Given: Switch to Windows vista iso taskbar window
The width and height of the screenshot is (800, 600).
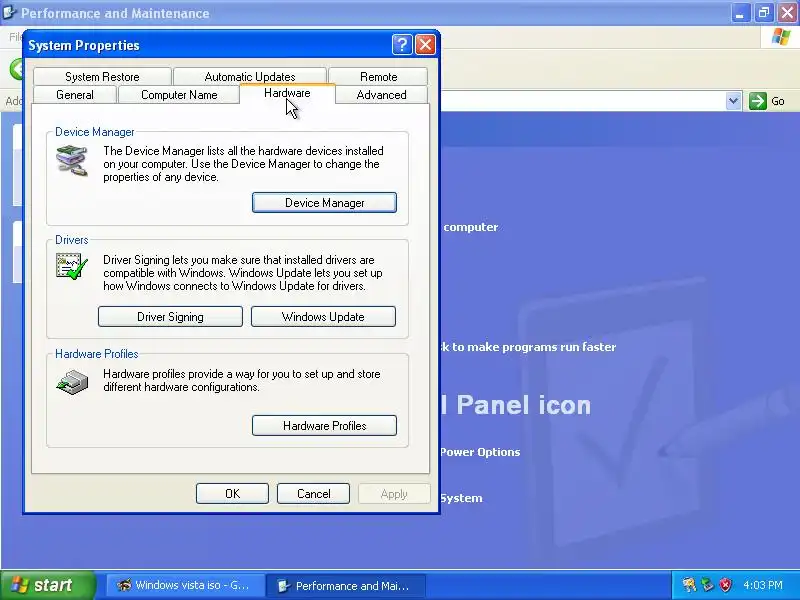Looking at the screenshot, I should tap(185, 585).
